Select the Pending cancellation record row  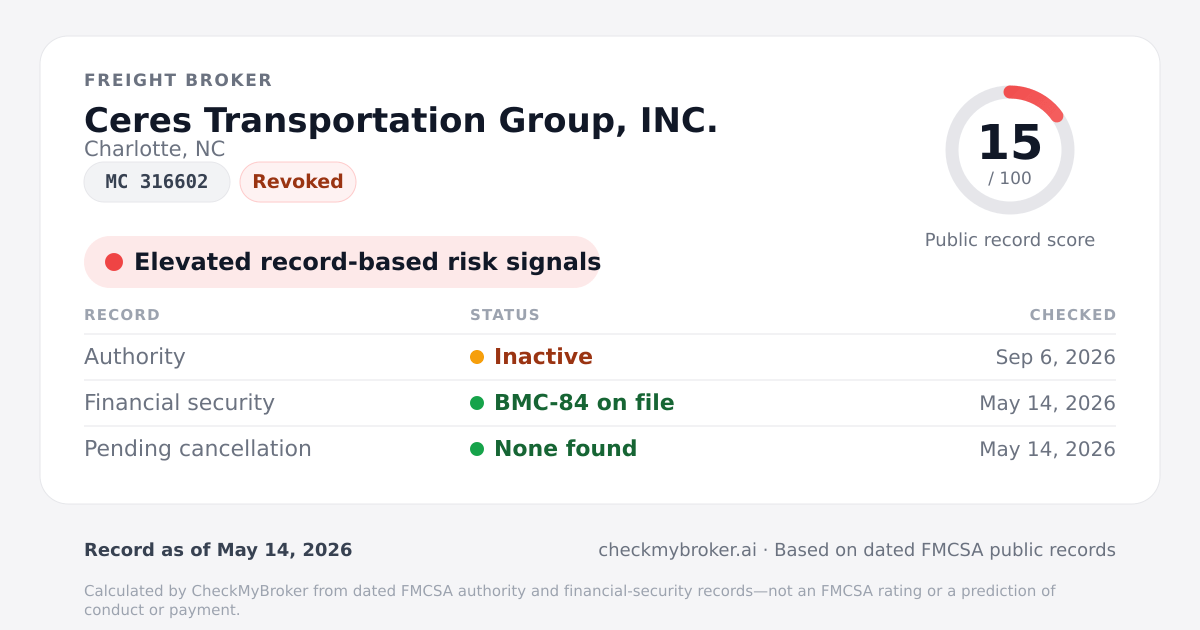600,449
